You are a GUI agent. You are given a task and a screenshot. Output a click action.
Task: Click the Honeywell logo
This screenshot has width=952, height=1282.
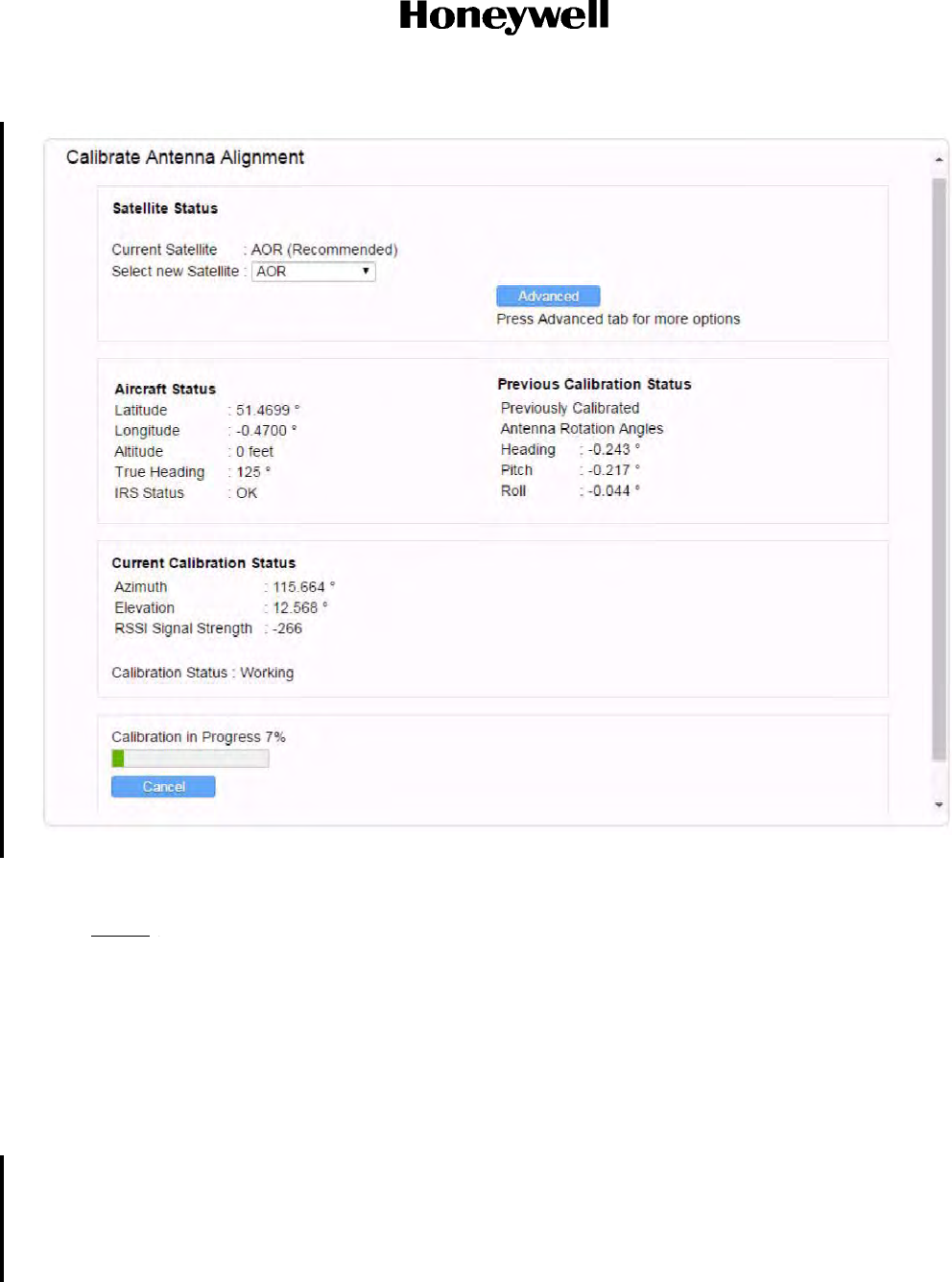pyautogui.click(x=504, y=16)
